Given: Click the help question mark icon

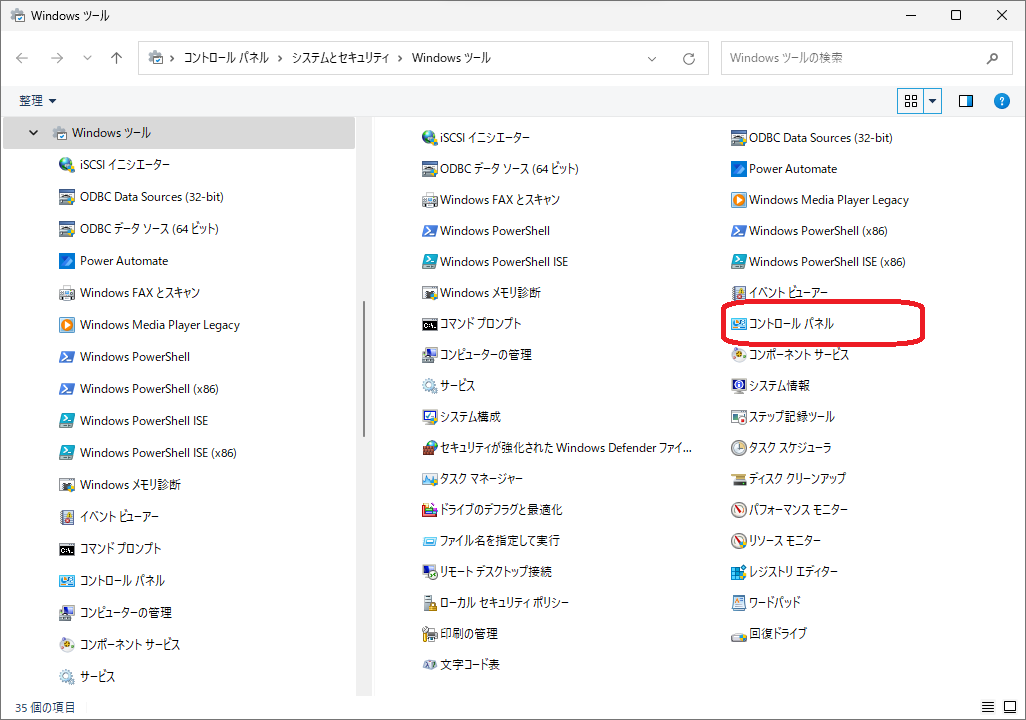Looking at the screenshot, I should 1001,101.
